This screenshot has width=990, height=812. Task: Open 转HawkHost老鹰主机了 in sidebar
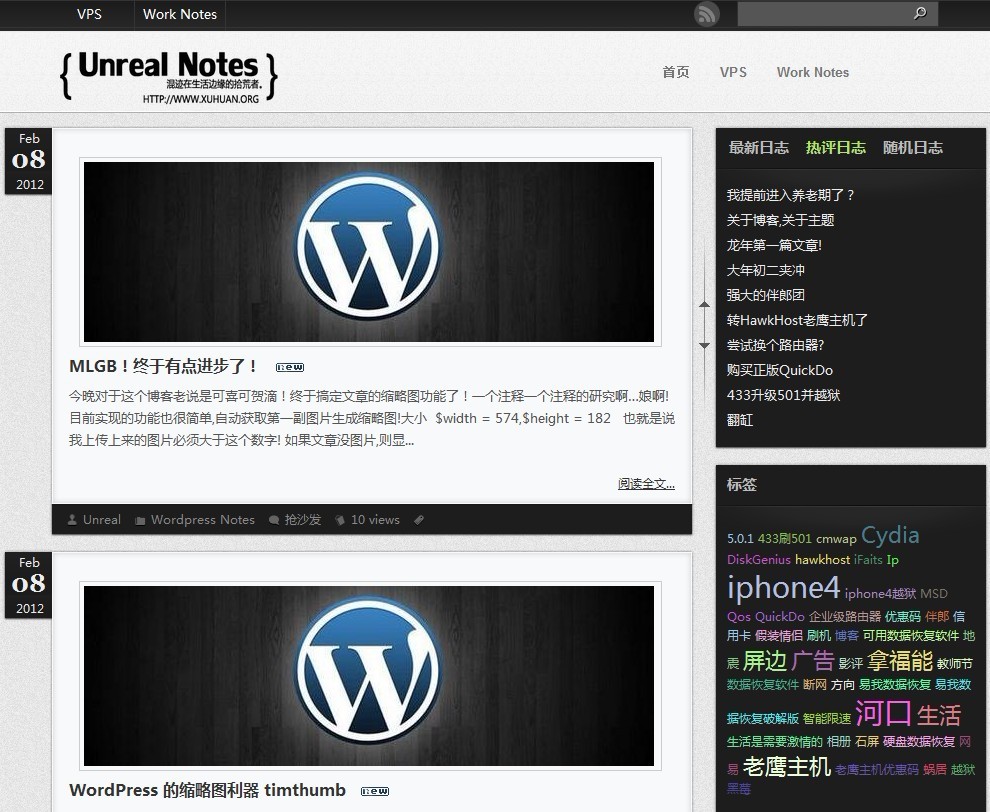tap(797, 320)
